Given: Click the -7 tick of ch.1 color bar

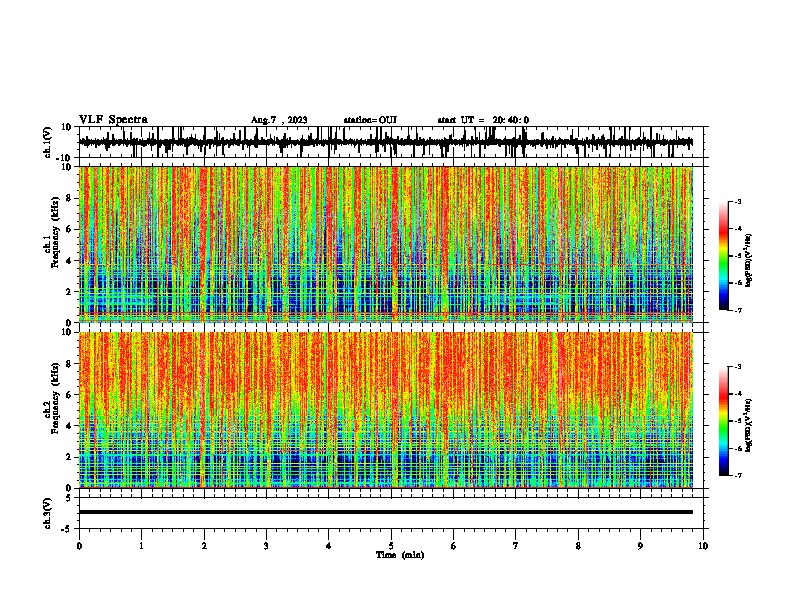Looking at the screenshot, I should tap(738, 310).
